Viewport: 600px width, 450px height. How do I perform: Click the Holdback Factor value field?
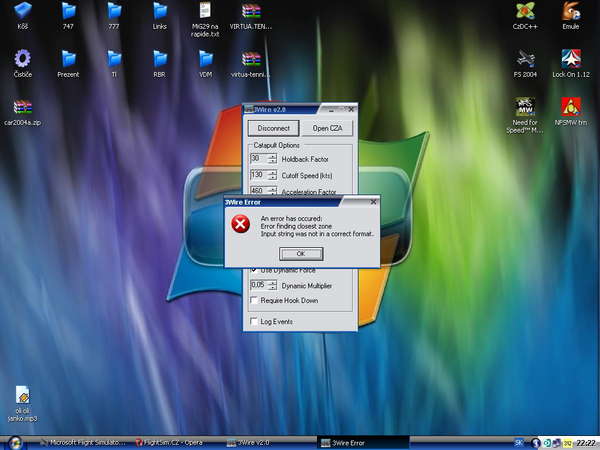coord(259,158)
